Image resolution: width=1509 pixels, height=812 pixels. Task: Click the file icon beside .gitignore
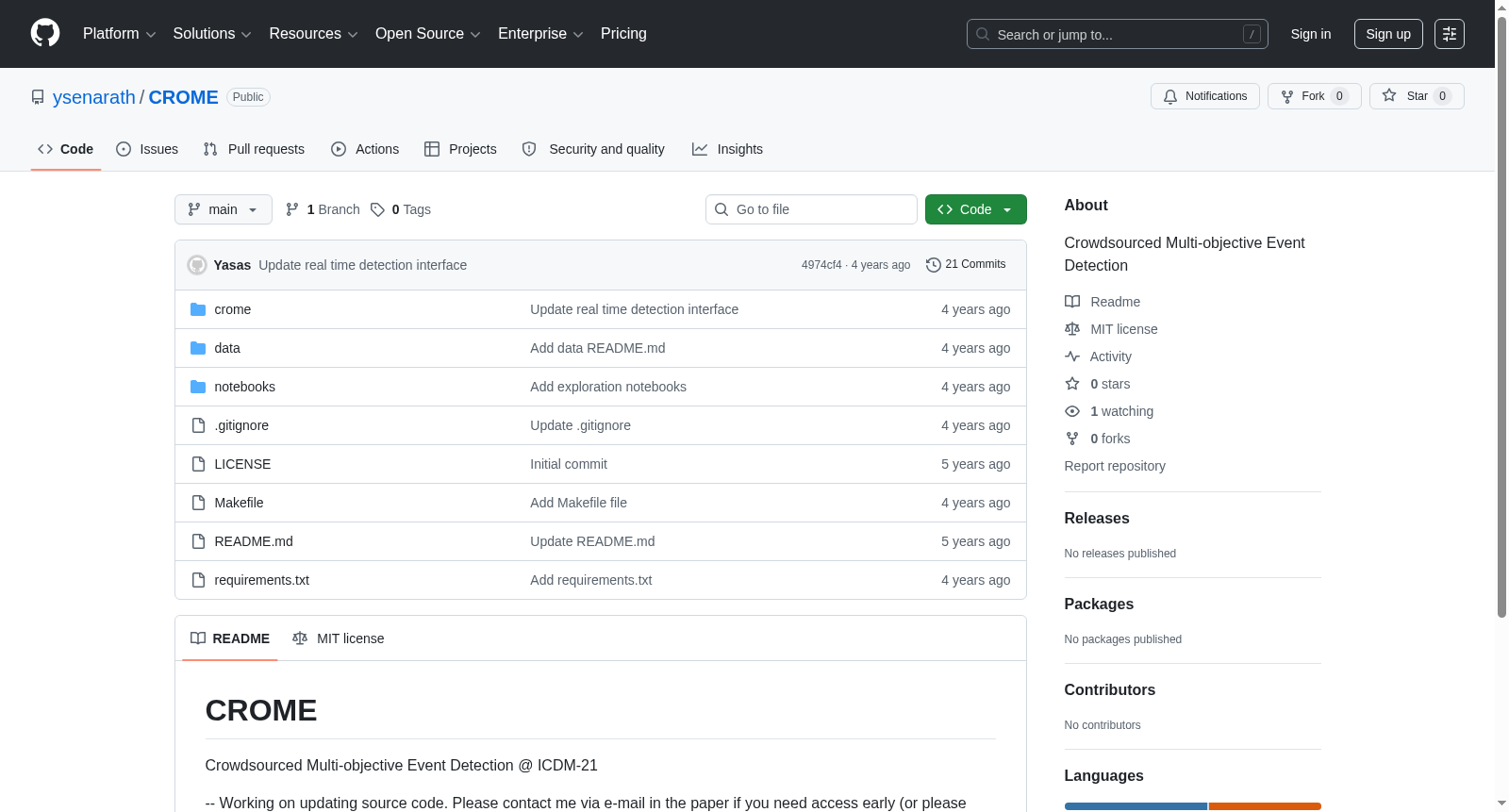tap(198, 425)
